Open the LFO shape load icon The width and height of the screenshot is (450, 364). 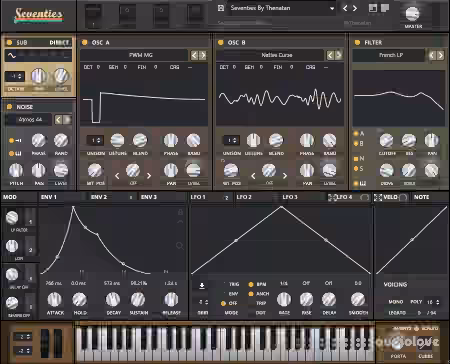tap(202, 286)
